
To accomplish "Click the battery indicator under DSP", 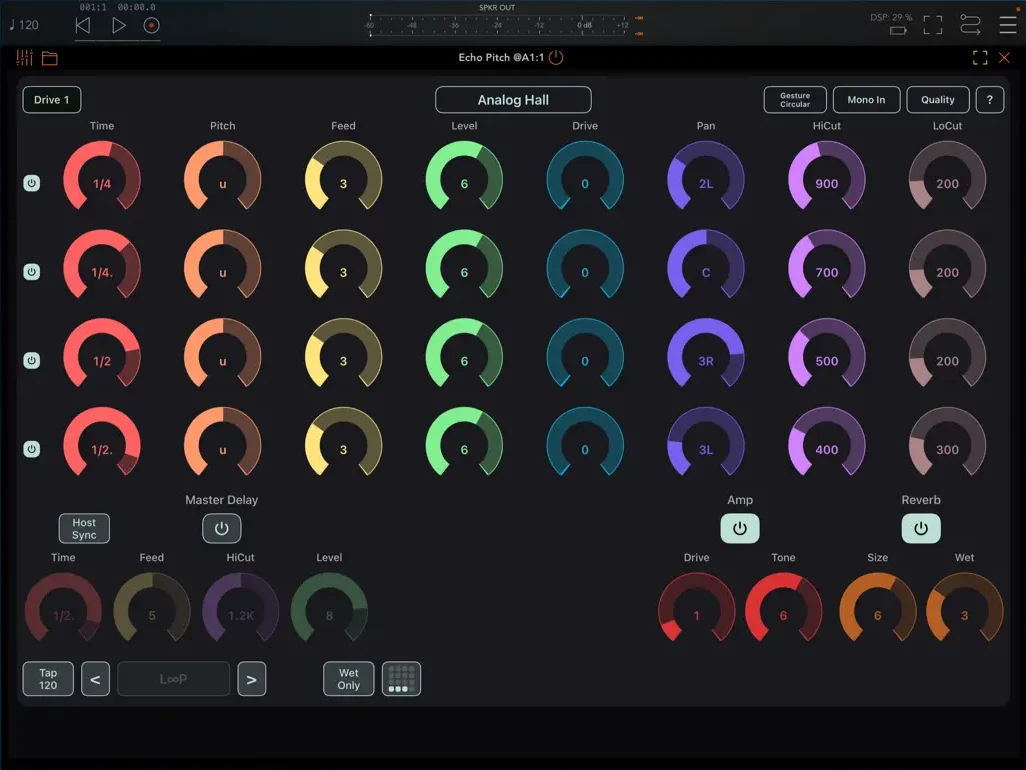I will coord(898,30).
